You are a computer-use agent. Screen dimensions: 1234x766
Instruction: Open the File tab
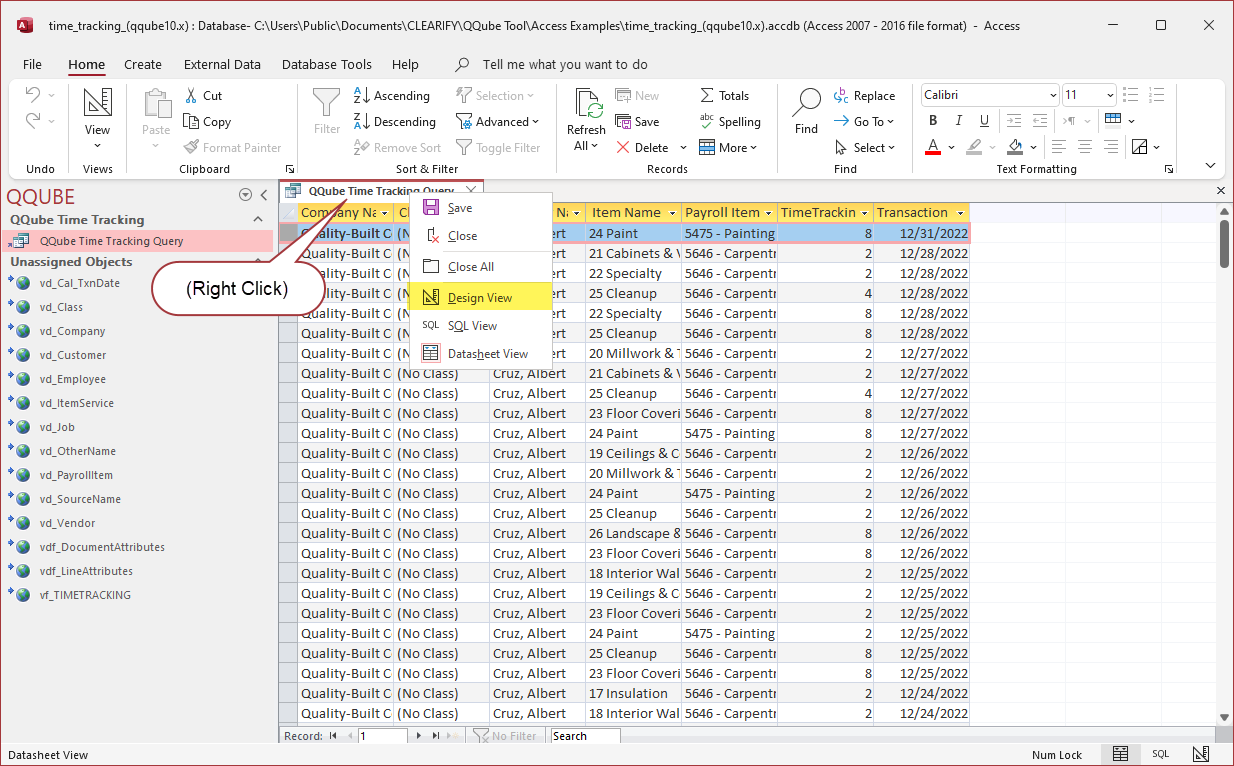(32, 64)
